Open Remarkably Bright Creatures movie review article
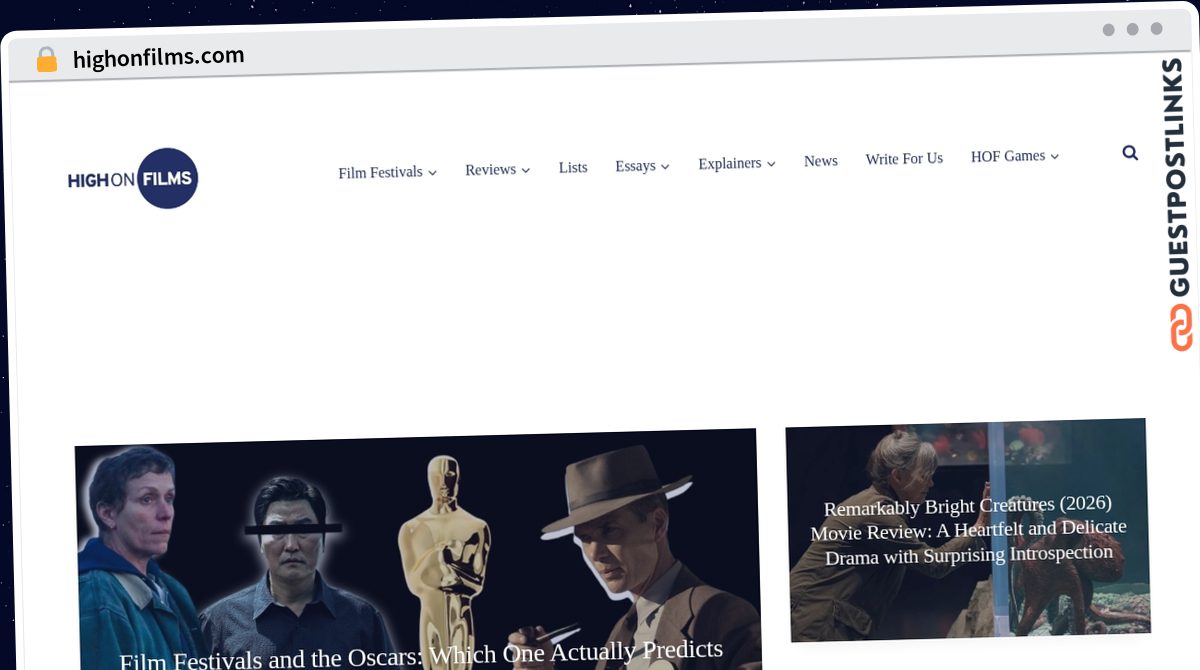1200x670 pixels. tap(968, 530)
